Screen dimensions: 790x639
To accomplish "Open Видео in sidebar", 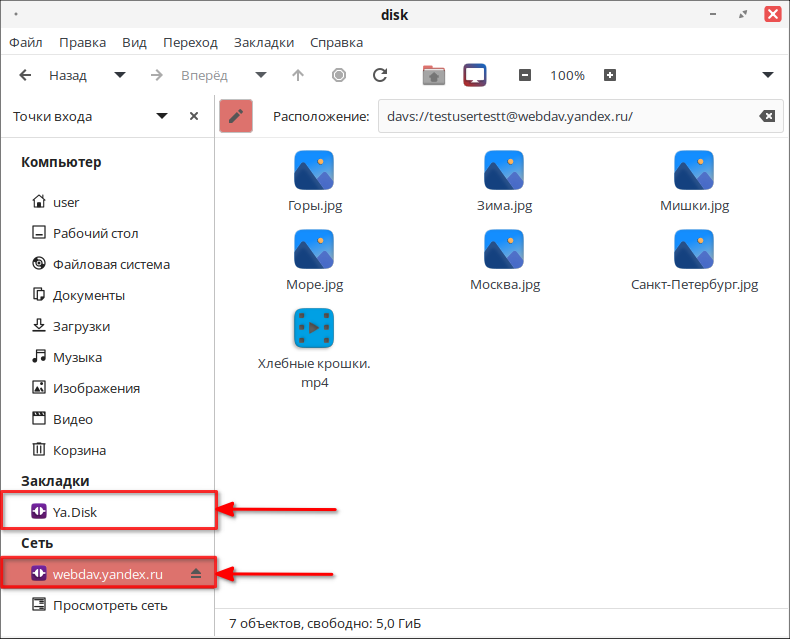I will tap(108, 419).
